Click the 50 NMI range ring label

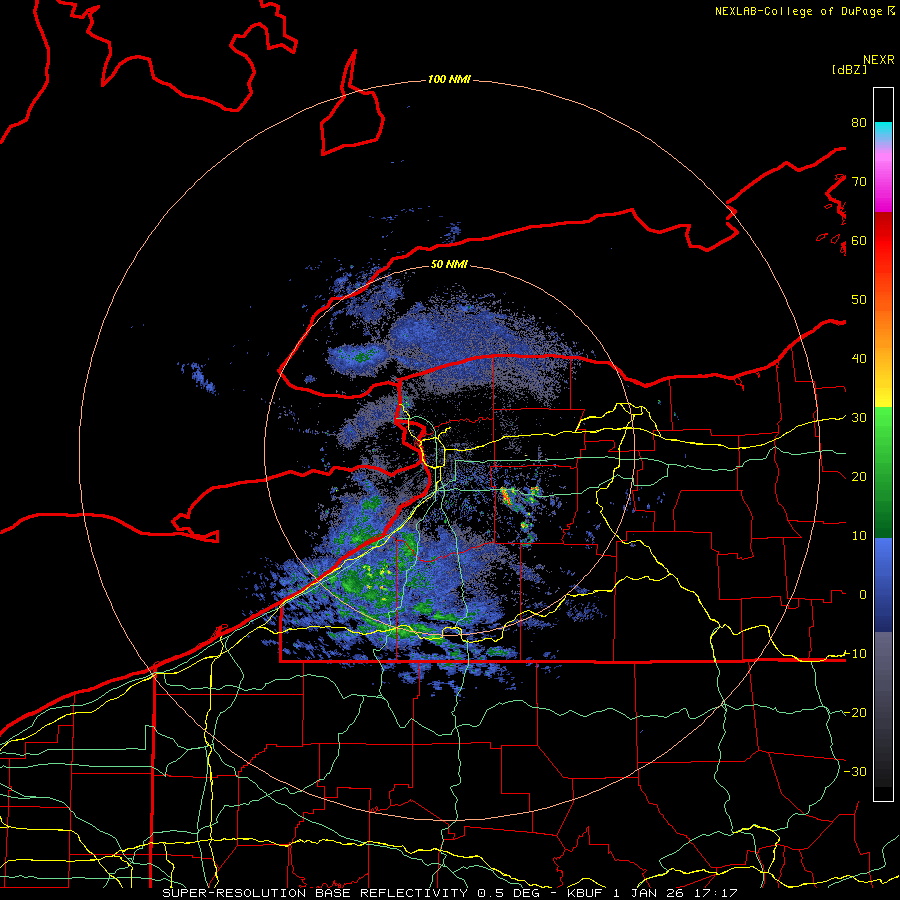(x=449, y=264)
